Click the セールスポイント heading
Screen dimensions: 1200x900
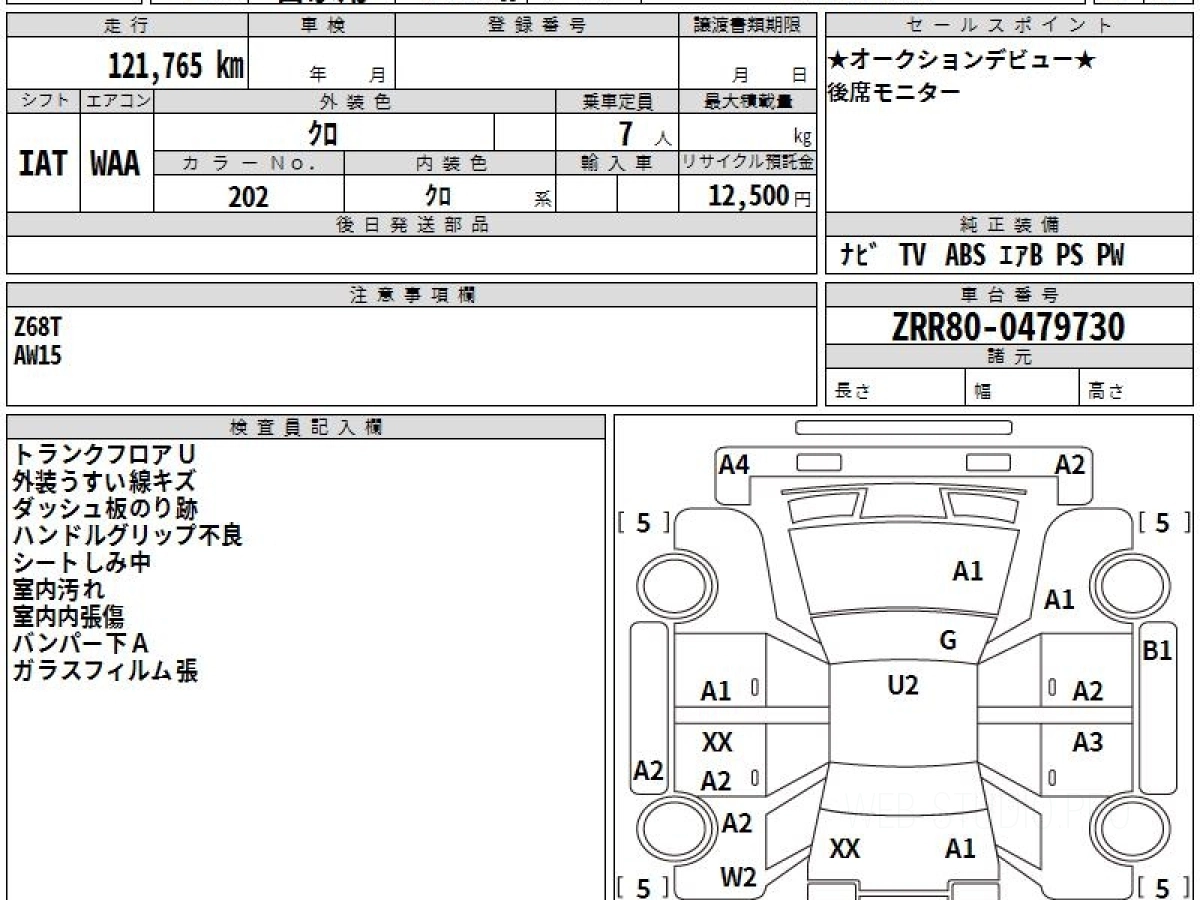point(1009,26)
